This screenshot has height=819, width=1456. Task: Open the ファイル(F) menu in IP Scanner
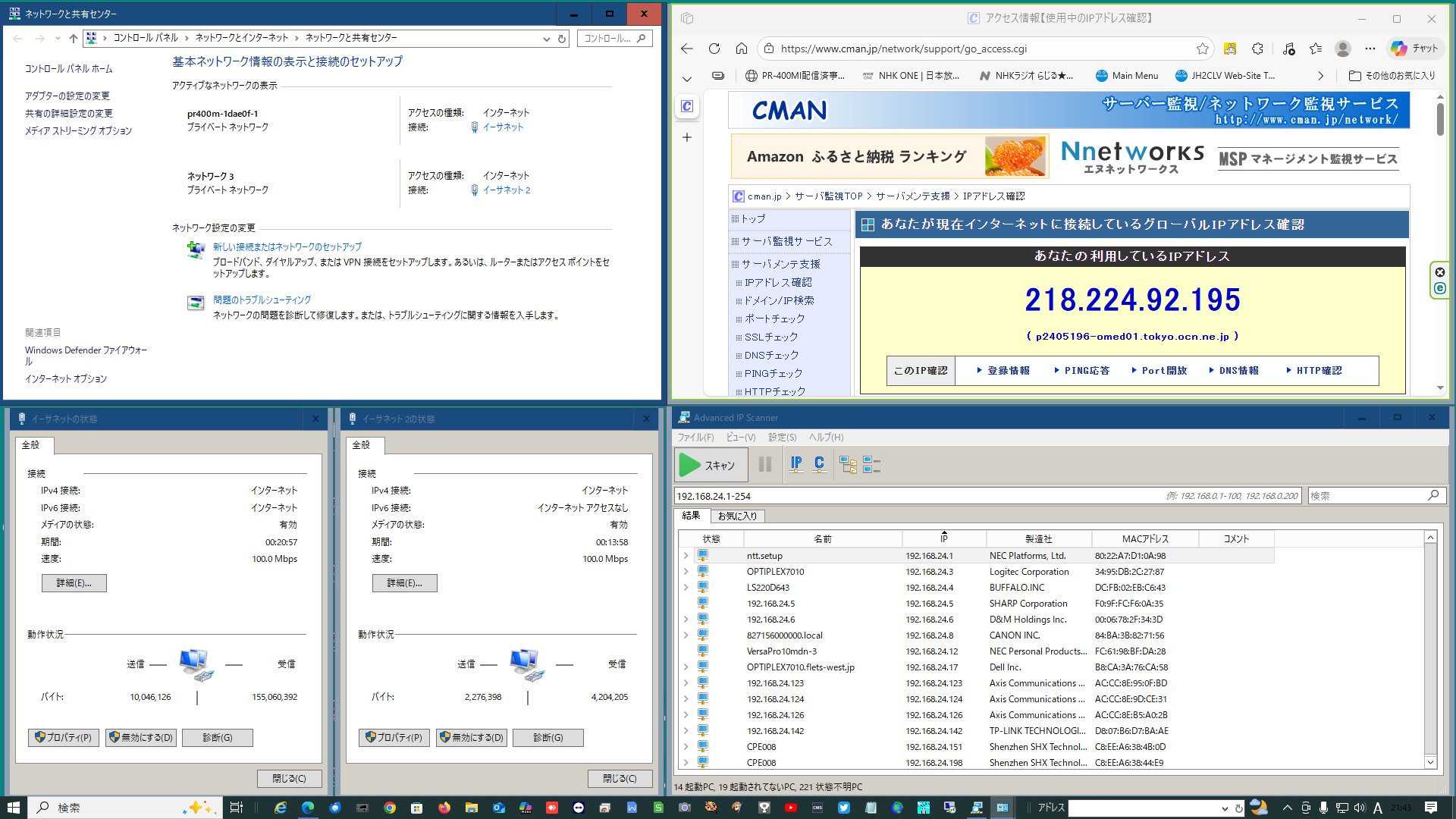click(695, 438)
